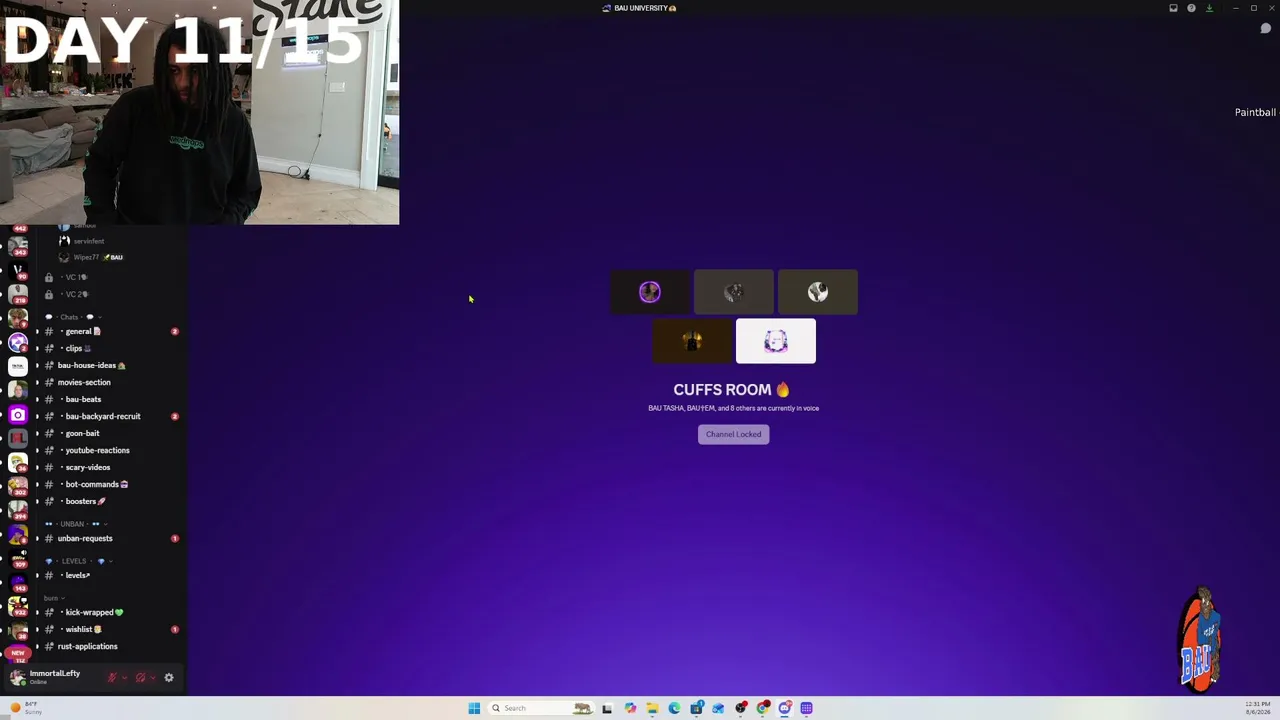Collapse the burn category
Image resolution: width=1280 pixels, height=720 pixels.
click(54, 598)
